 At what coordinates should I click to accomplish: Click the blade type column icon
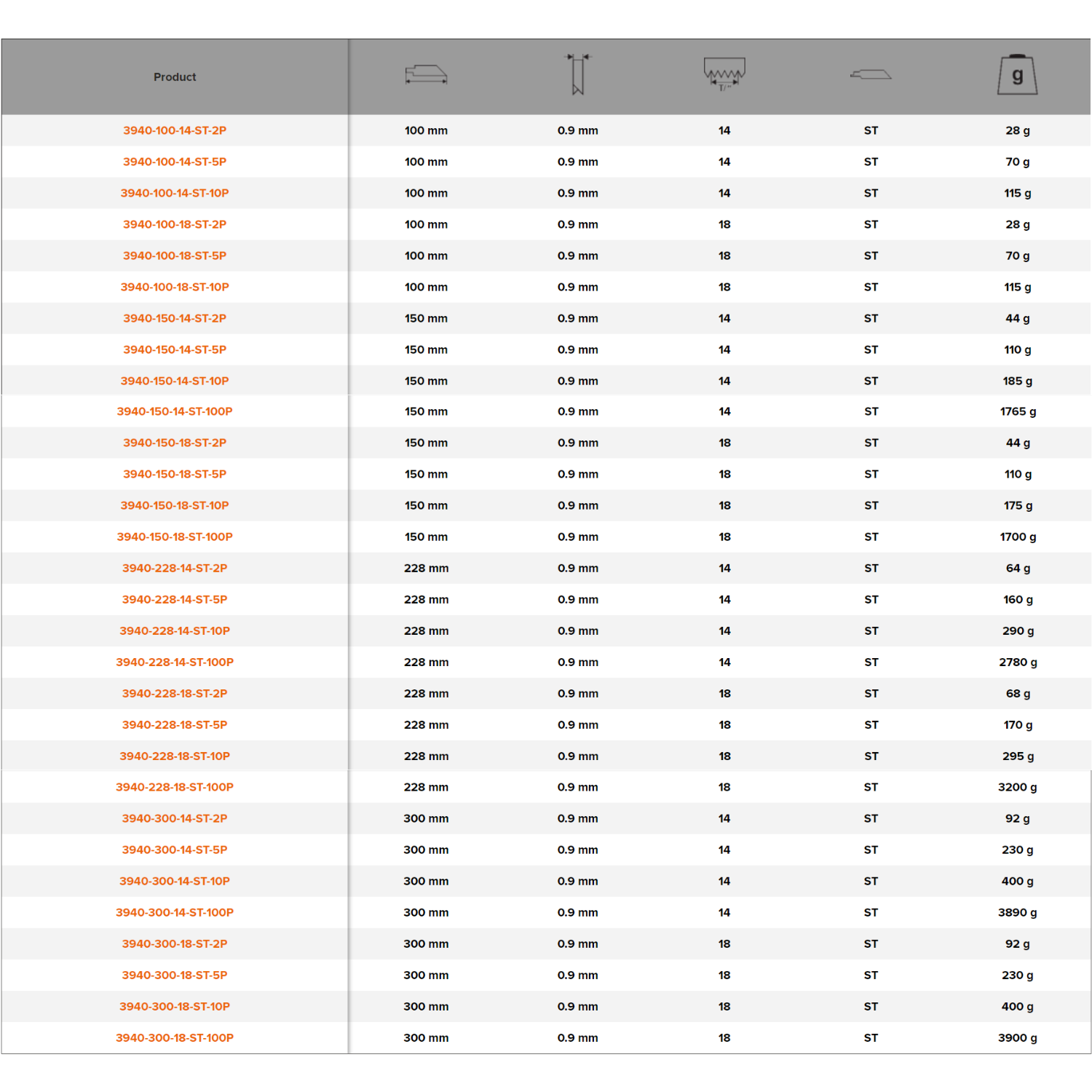click(871, 74)
